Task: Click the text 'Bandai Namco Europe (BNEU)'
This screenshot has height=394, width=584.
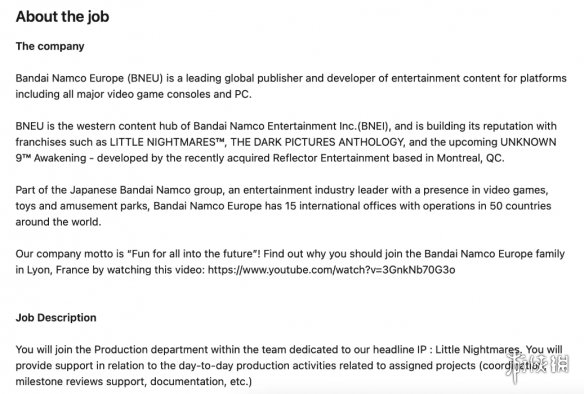Action: pos(89,78)
